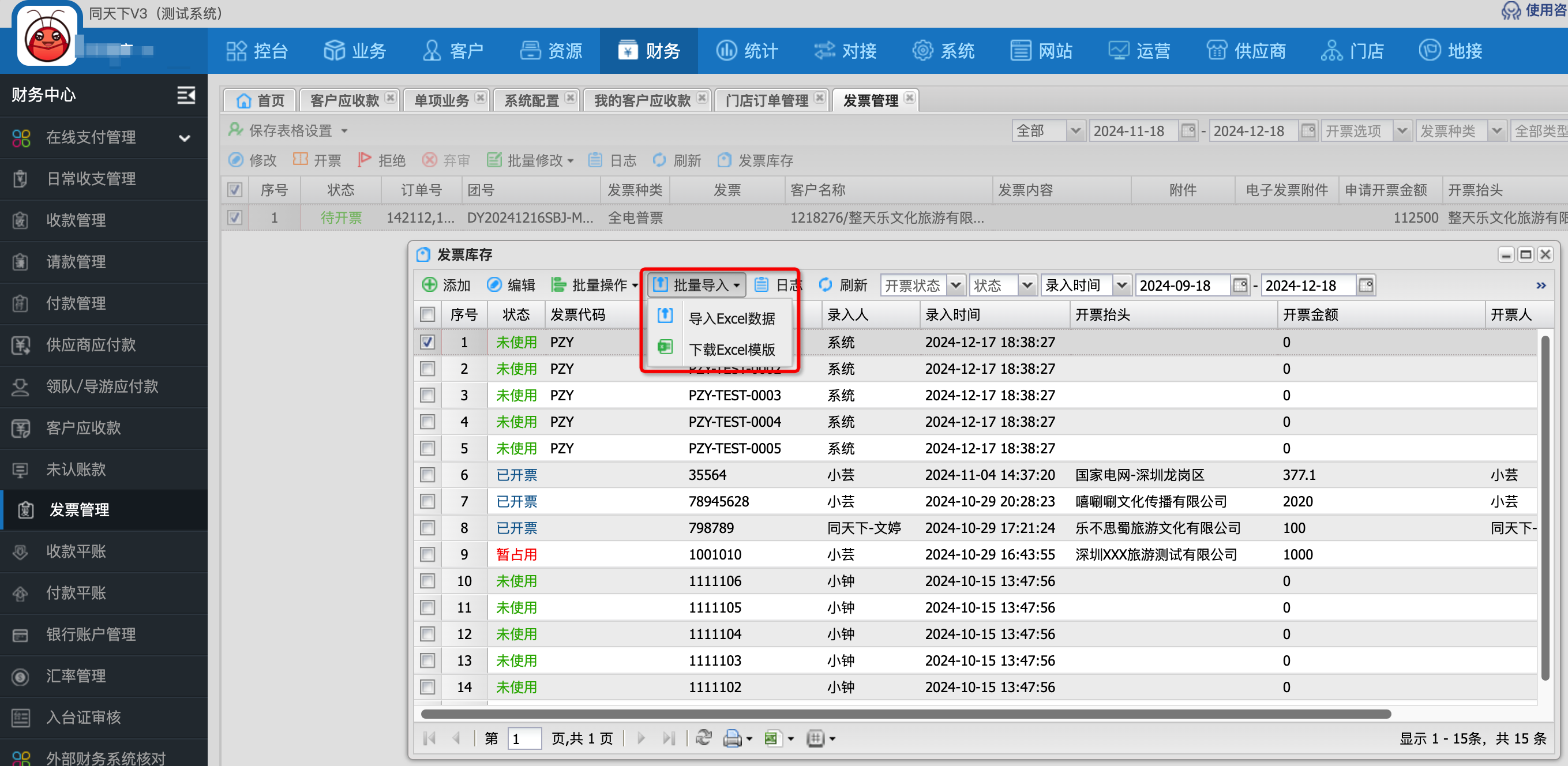Click 下载Excel模版 download option

pos(720,348)
